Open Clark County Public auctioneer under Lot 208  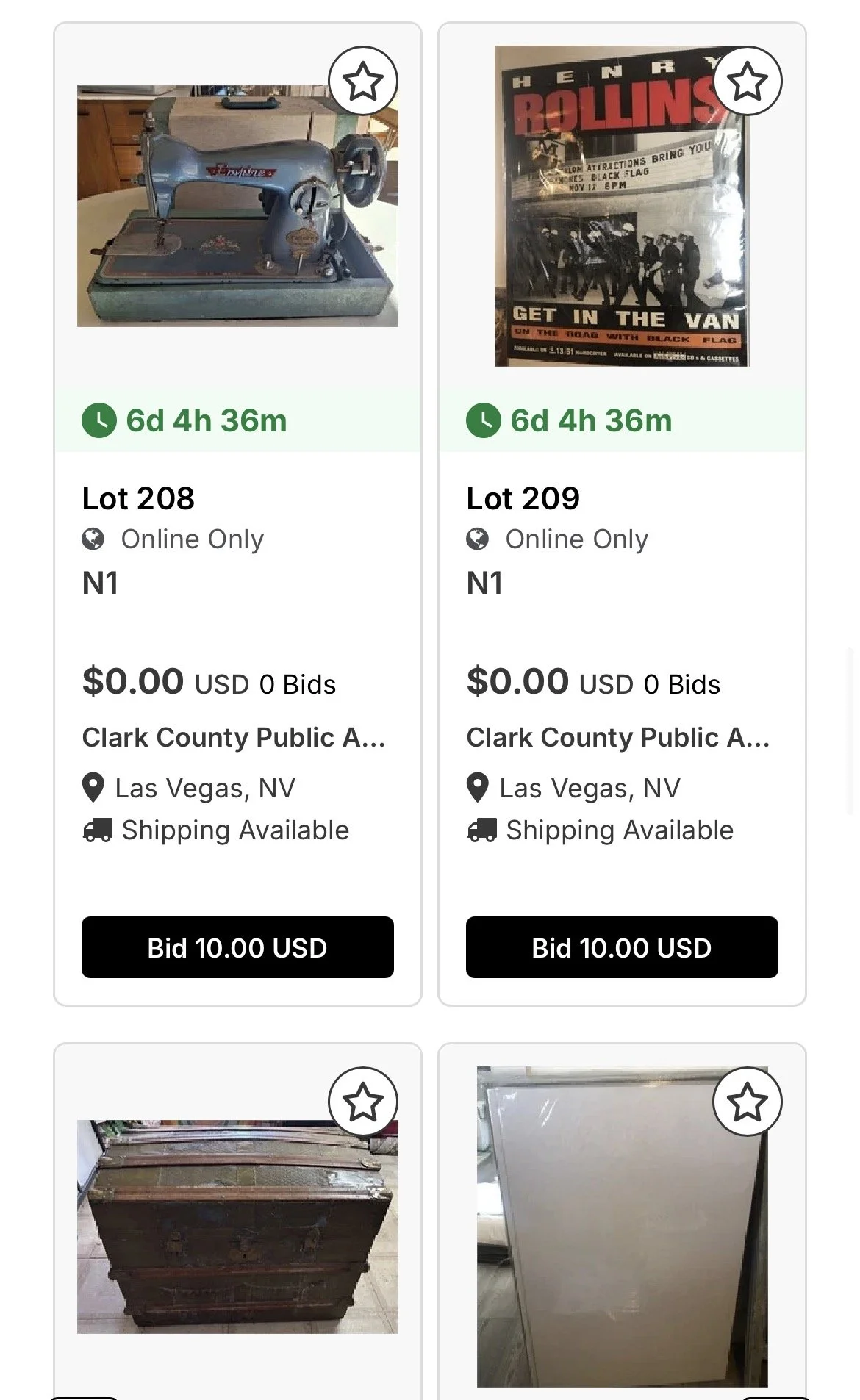(x=234, y=737)
